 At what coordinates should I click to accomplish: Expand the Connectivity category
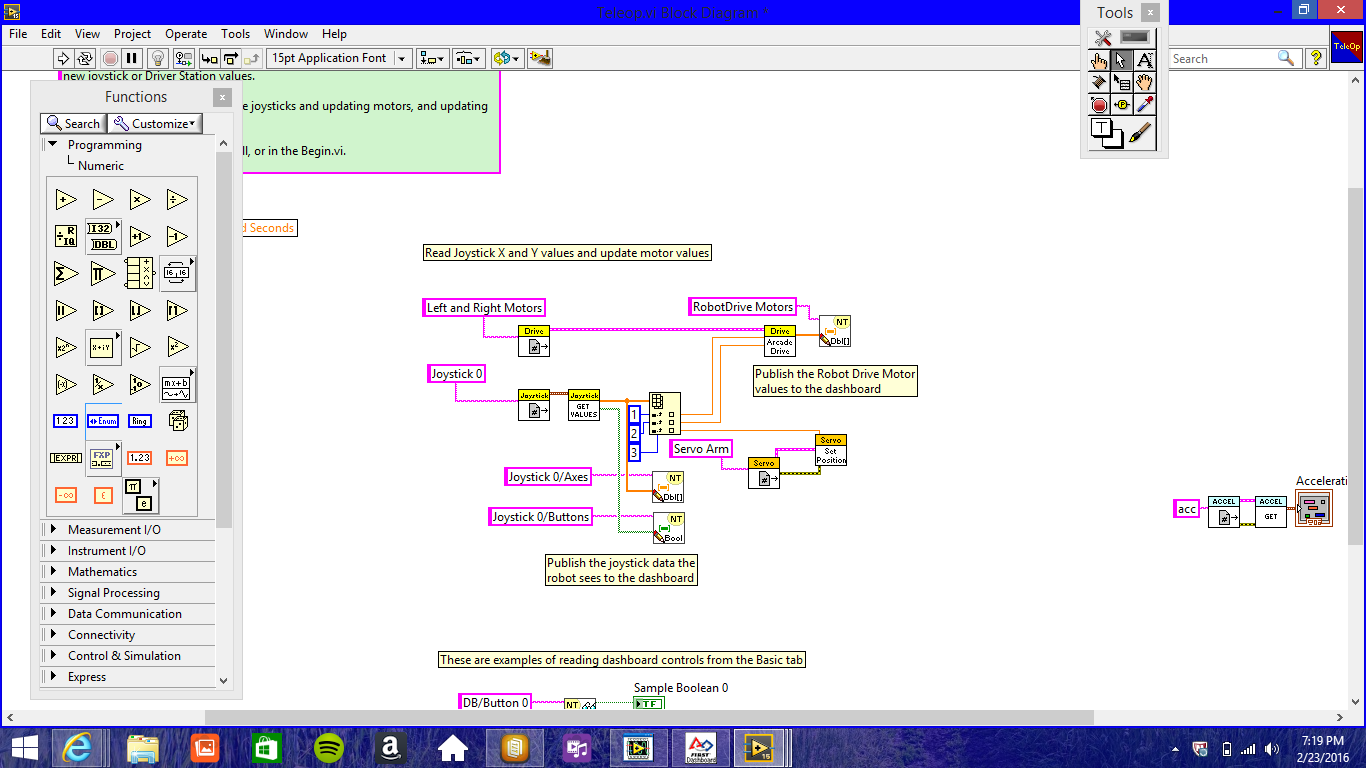pos(53,634)
